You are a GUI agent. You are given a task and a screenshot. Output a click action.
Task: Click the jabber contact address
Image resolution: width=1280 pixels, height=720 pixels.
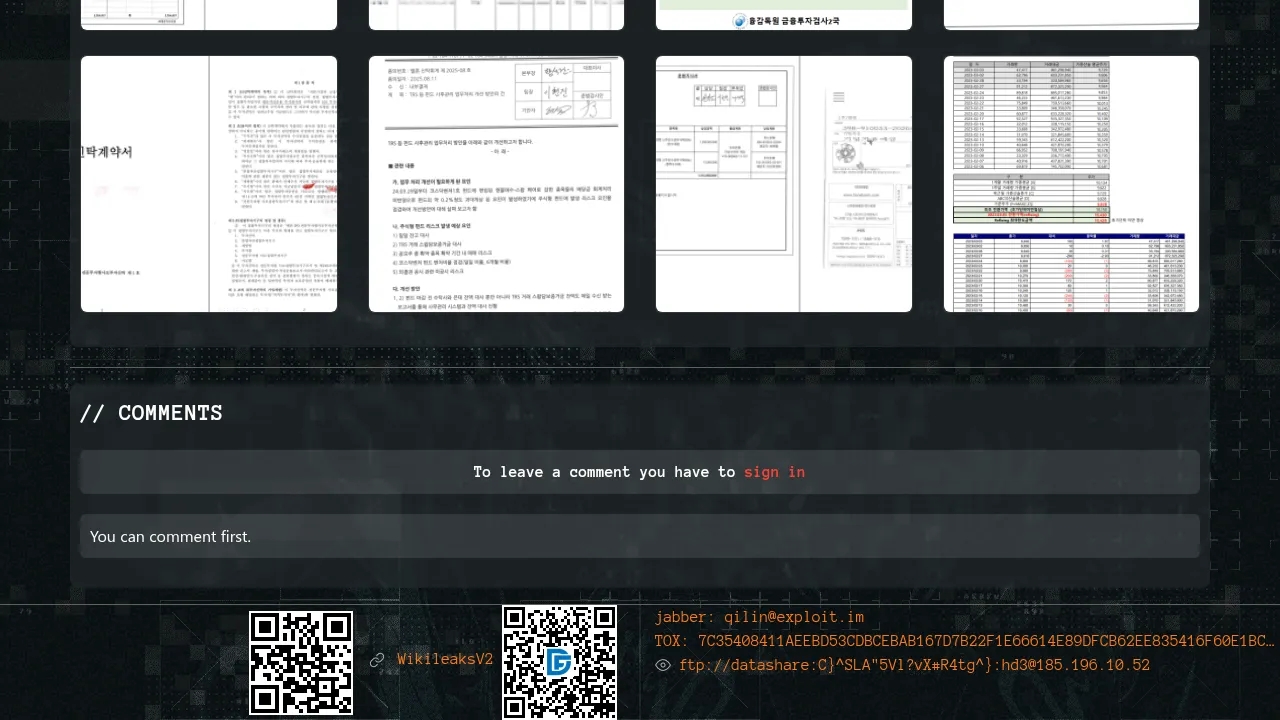[x=794, y=617]
